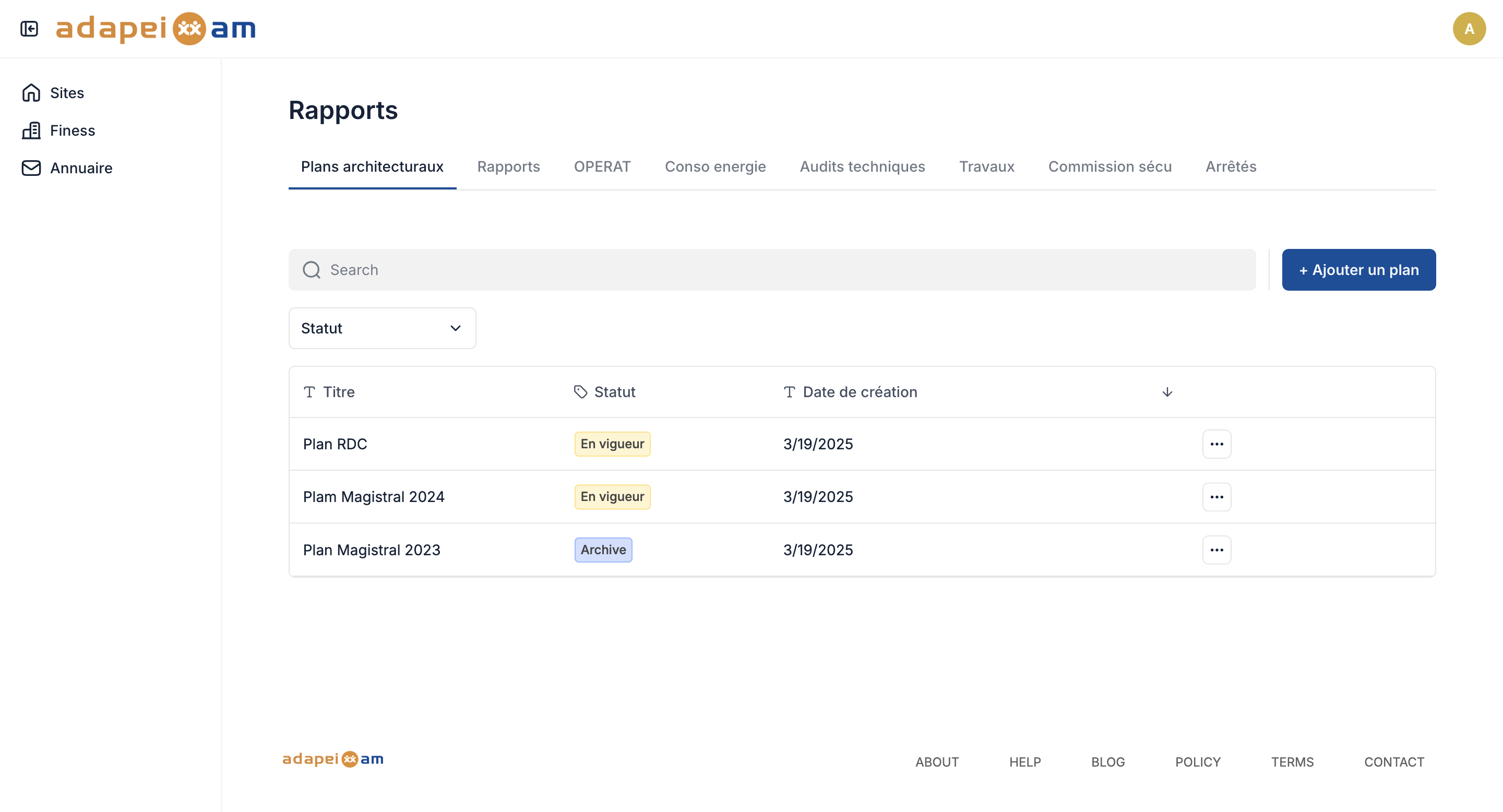The height and width of the screenshot is (812, 1503).
Task: Switch to the OPERAT tab
Action: (602, 167)
